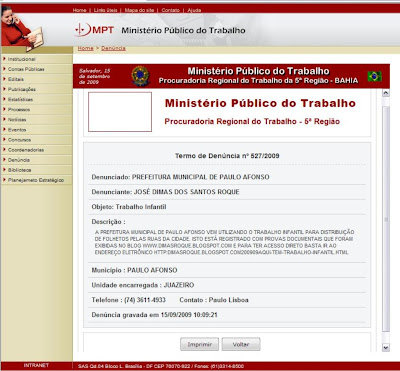Click the Salvador, 15 de setembro date text
The height and width of the screenshot is (371, 400).
coord(95,76)
